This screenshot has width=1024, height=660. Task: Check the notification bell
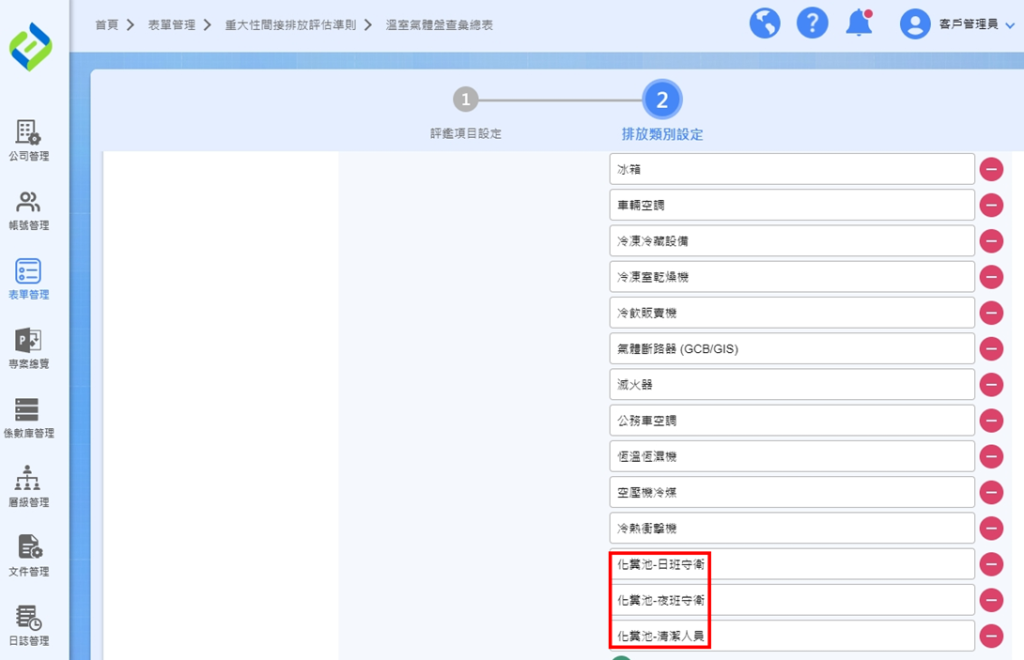click(858, 23)
